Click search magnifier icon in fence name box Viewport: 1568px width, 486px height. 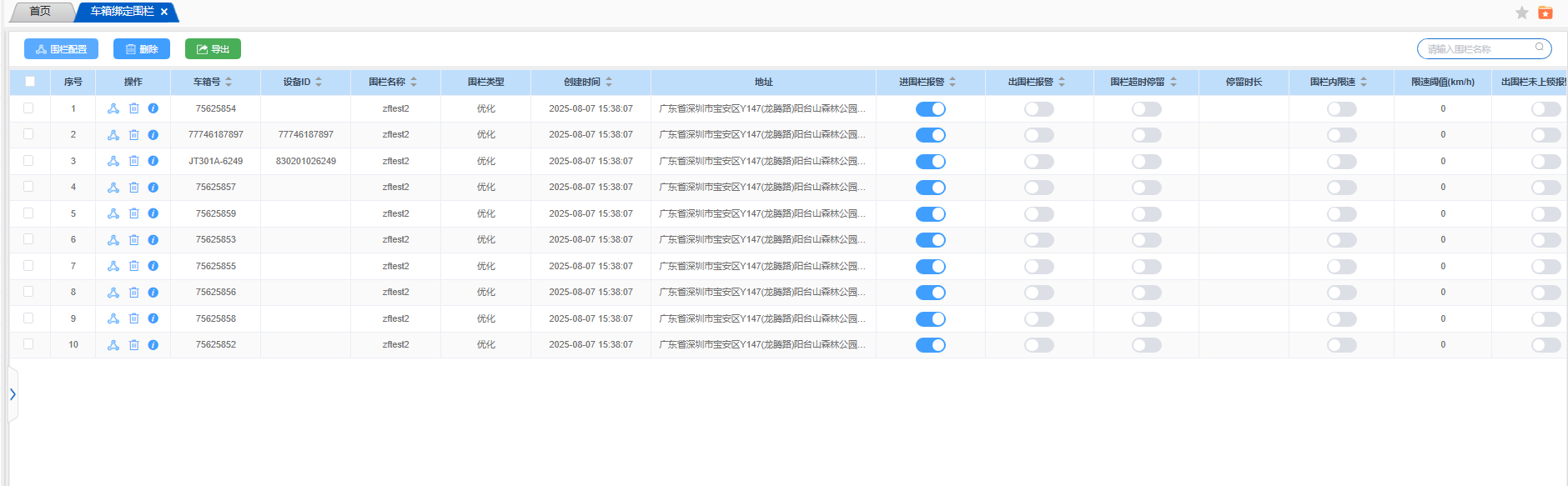coord(1540,48)
